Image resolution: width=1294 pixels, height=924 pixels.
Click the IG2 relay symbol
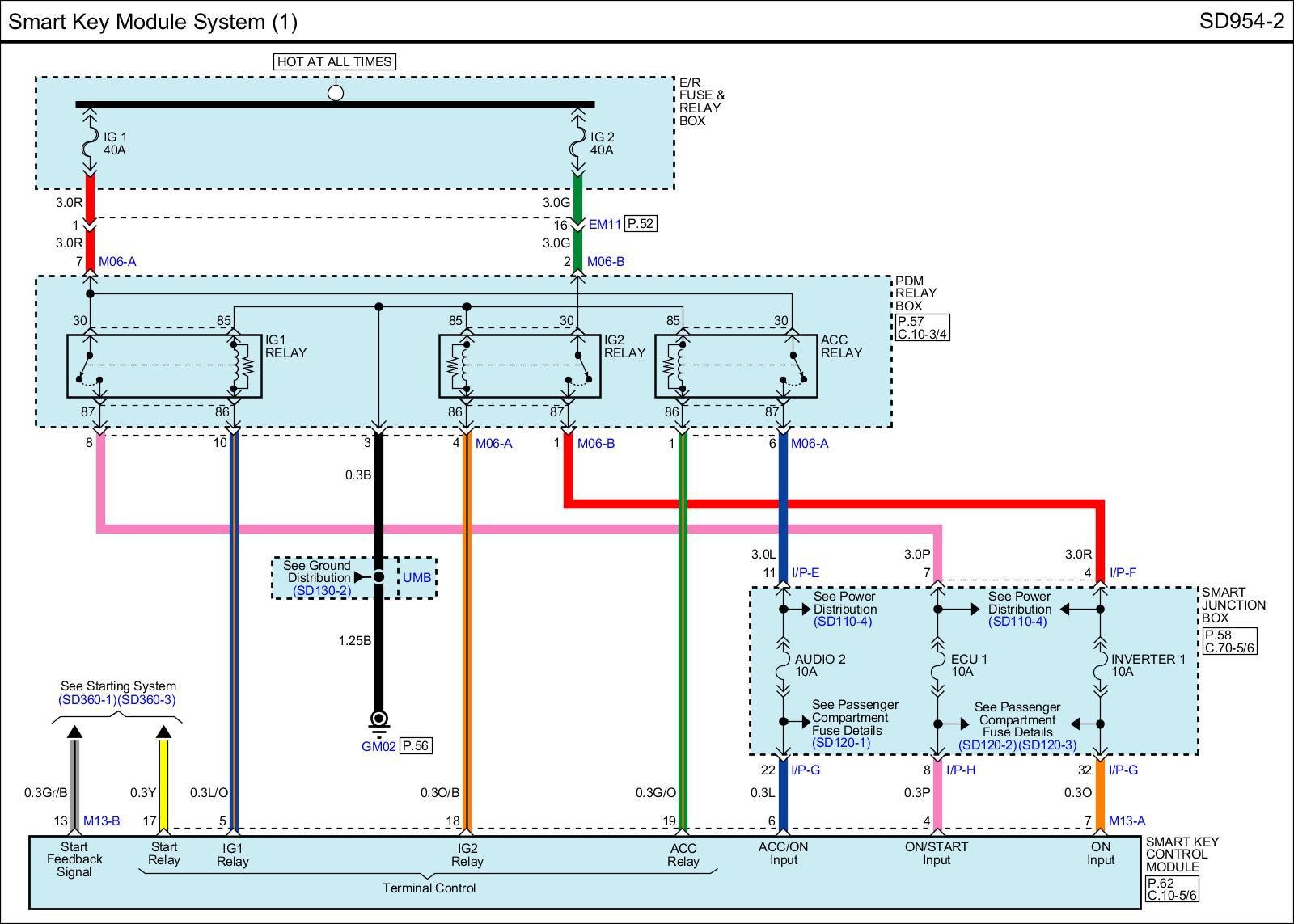click(519, 366)
